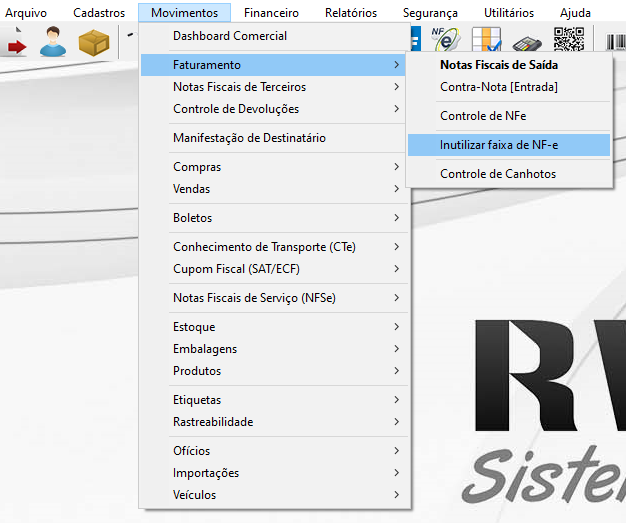626x523 pixels.
Task: Click the red arrow exit icon
Action: [x=15, y=42]
